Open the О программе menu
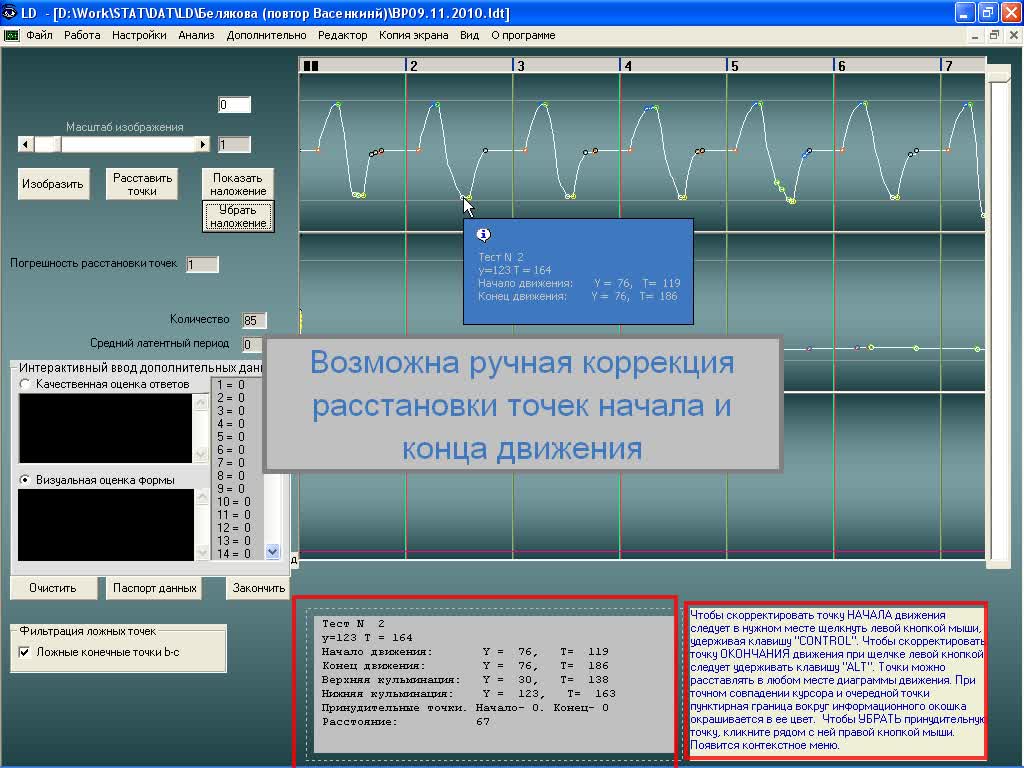The width and height of the screenshot is (1024, 768). (523, 35)
